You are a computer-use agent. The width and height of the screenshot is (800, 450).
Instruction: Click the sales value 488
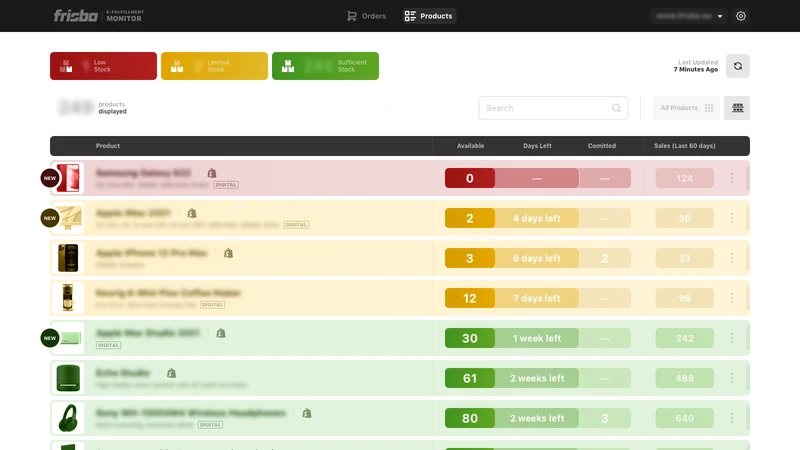click(685, 378)
